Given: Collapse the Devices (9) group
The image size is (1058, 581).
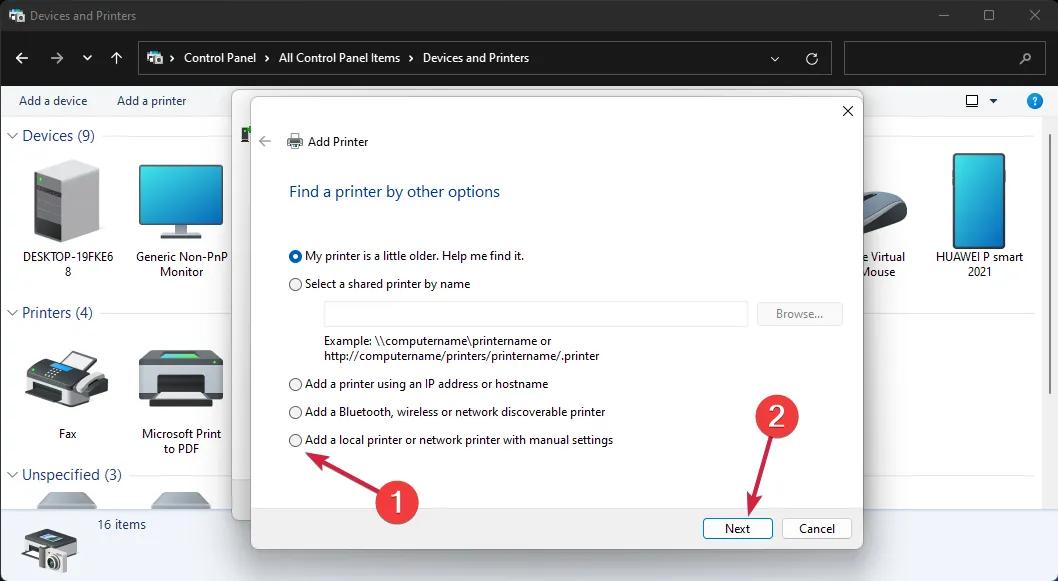Looking at the screenshot, I should (13, 136).
